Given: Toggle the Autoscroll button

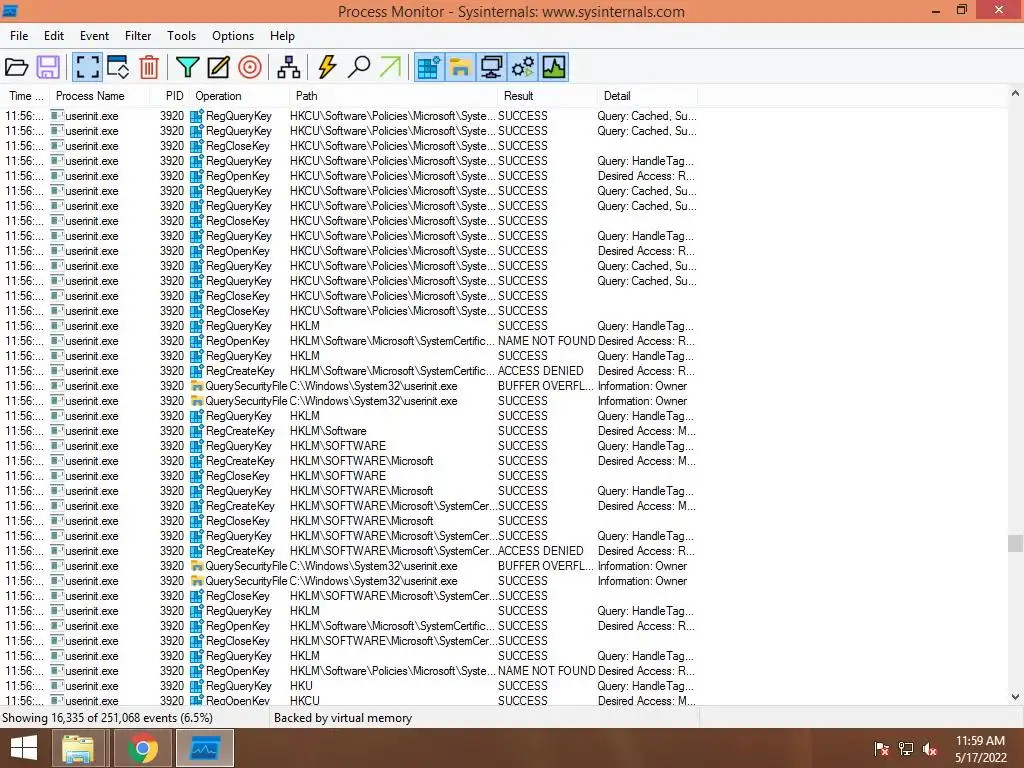Looking at the screenshot, I should click(x=118, y=67).
